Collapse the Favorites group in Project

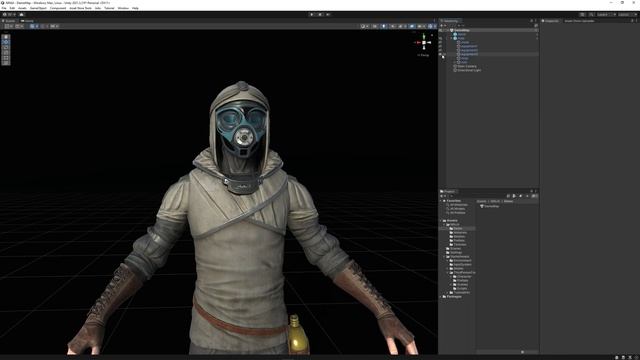click(x=441, y=201)
